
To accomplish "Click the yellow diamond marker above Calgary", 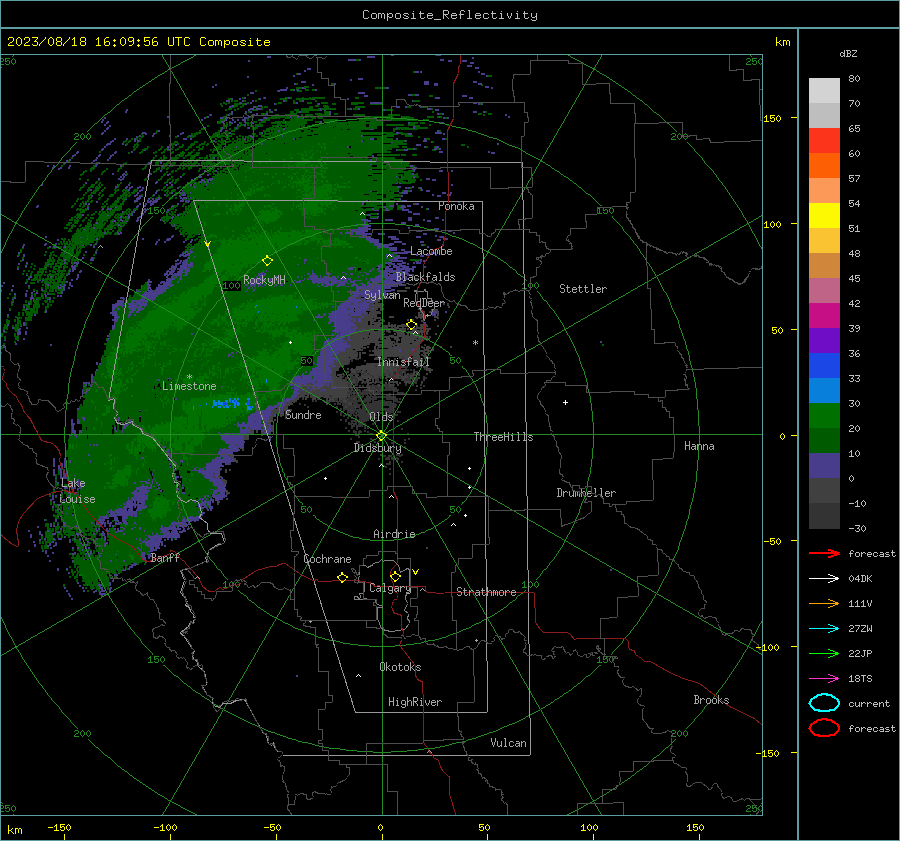I will (x=395, y=576).
